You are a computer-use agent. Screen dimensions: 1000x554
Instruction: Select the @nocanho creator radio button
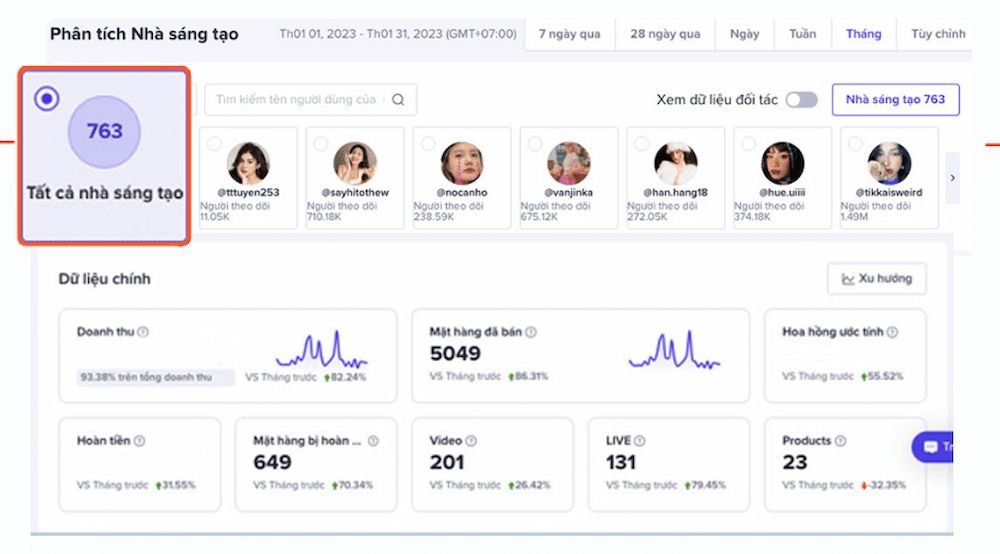pos(427,144)
